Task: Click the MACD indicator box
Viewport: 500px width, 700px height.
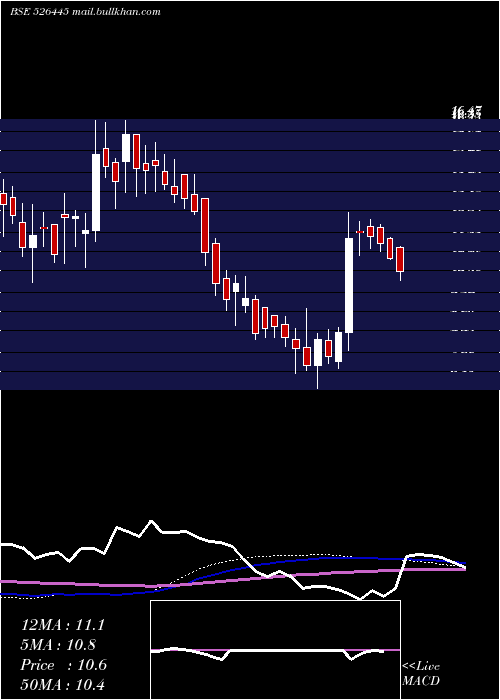Action: coord(275,650)
